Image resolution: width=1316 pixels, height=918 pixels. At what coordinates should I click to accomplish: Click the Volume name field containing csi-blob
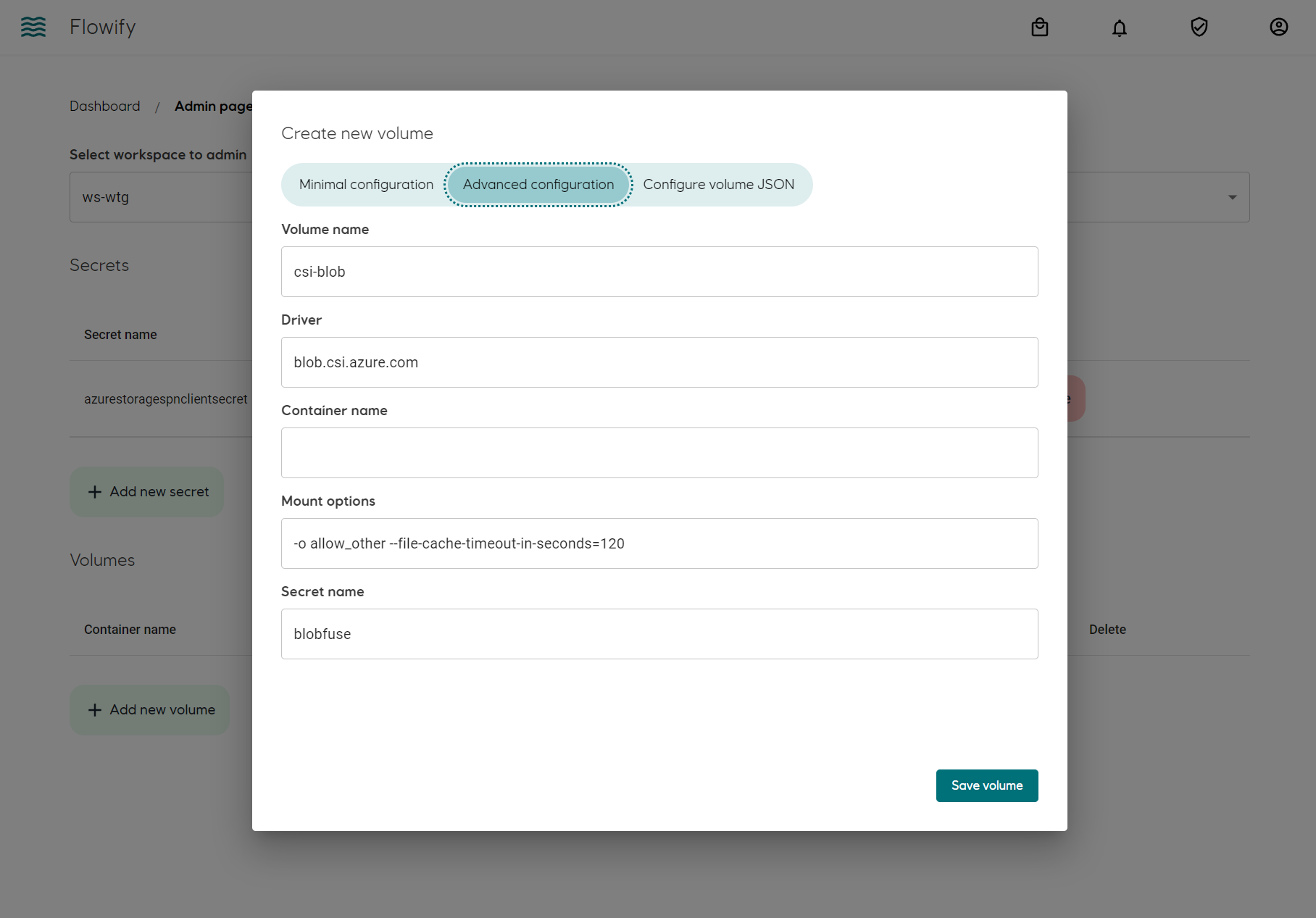tap(659, 272)
